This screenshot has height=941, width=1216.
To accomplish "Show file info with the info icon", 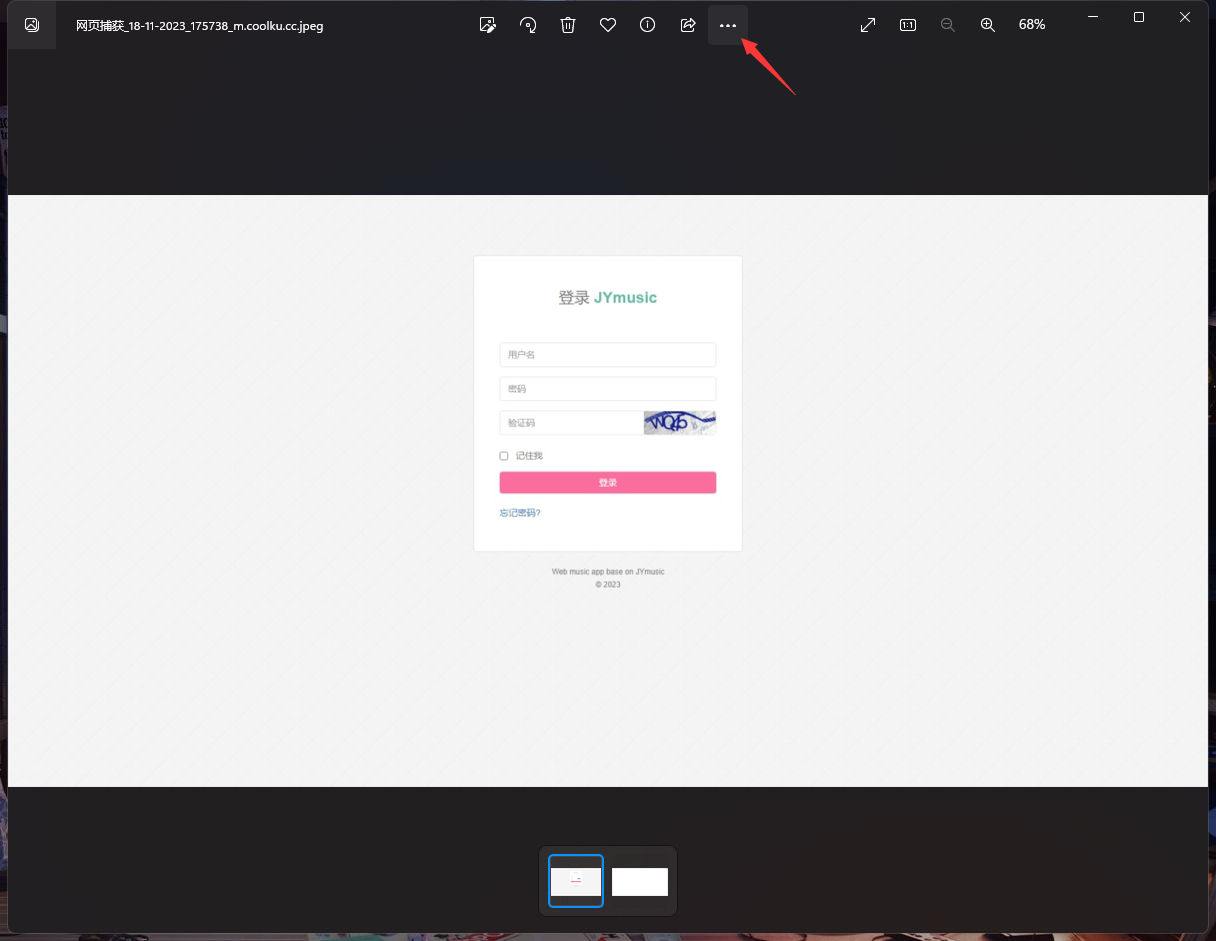I will pos(648,25).
